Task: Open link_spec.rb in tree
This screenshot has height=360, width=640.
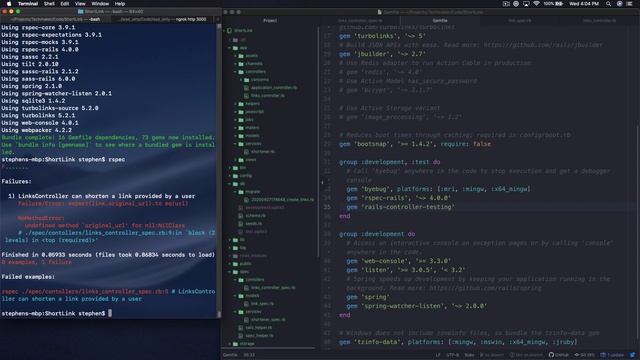Action: 262,304
